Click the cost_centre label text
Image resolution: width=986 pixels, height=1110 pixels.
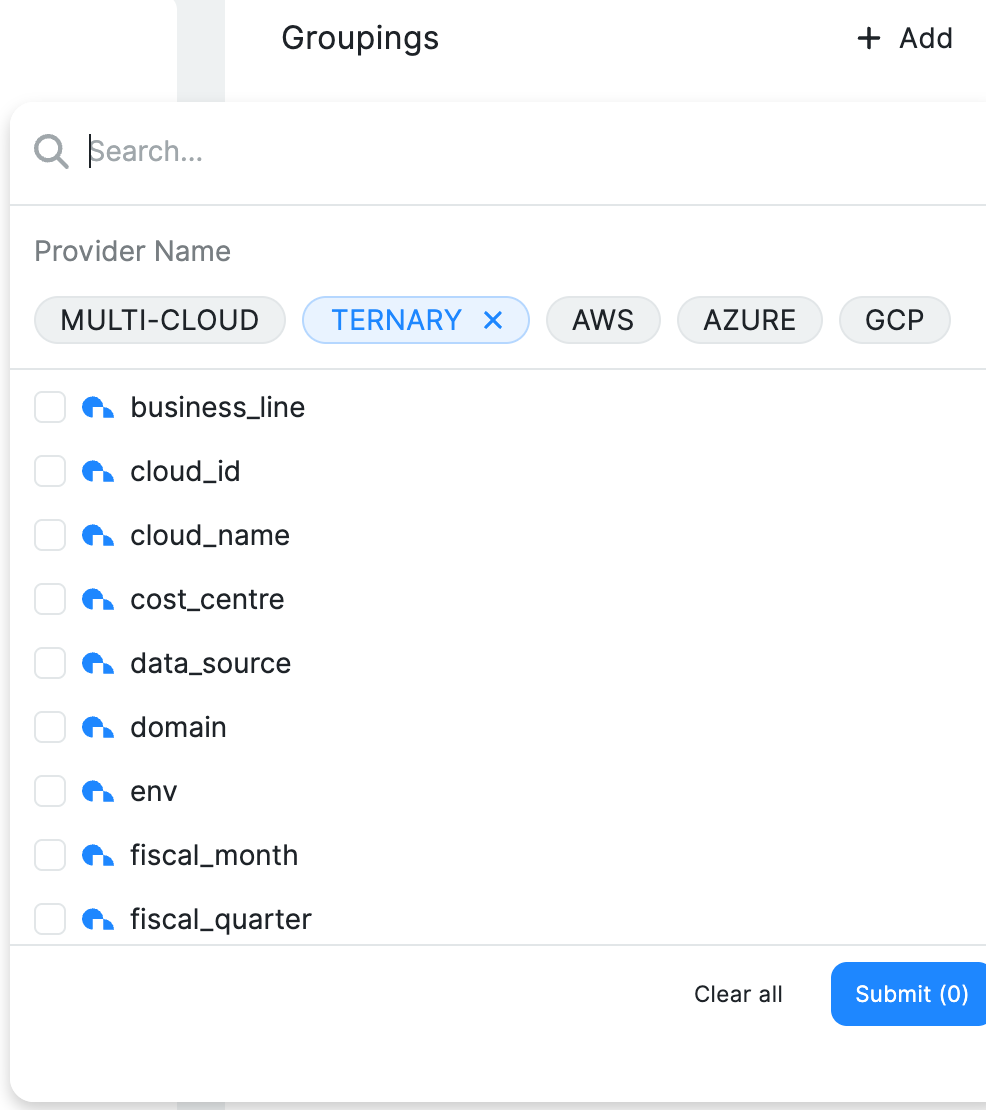(x=207, y=600)
